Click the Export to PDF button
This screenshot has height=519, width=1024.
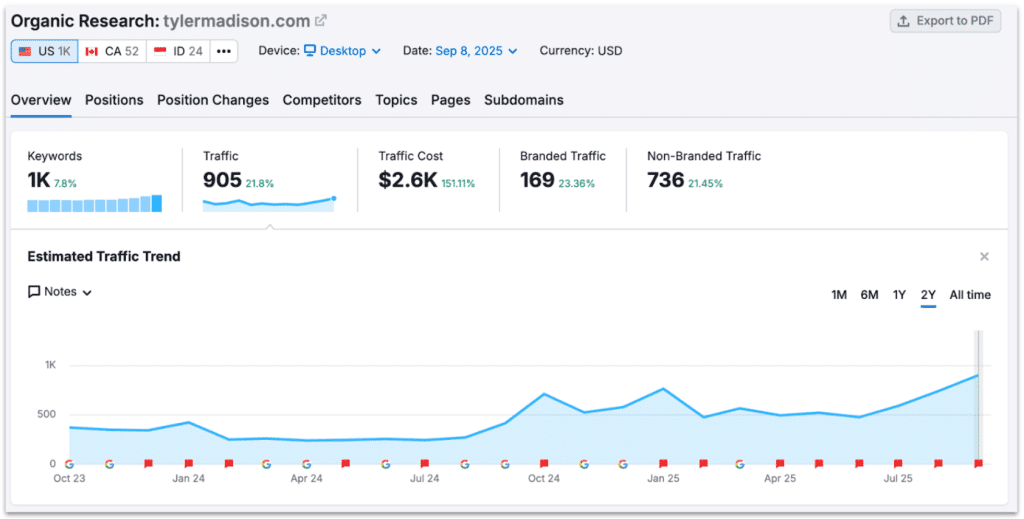(945, 21)
